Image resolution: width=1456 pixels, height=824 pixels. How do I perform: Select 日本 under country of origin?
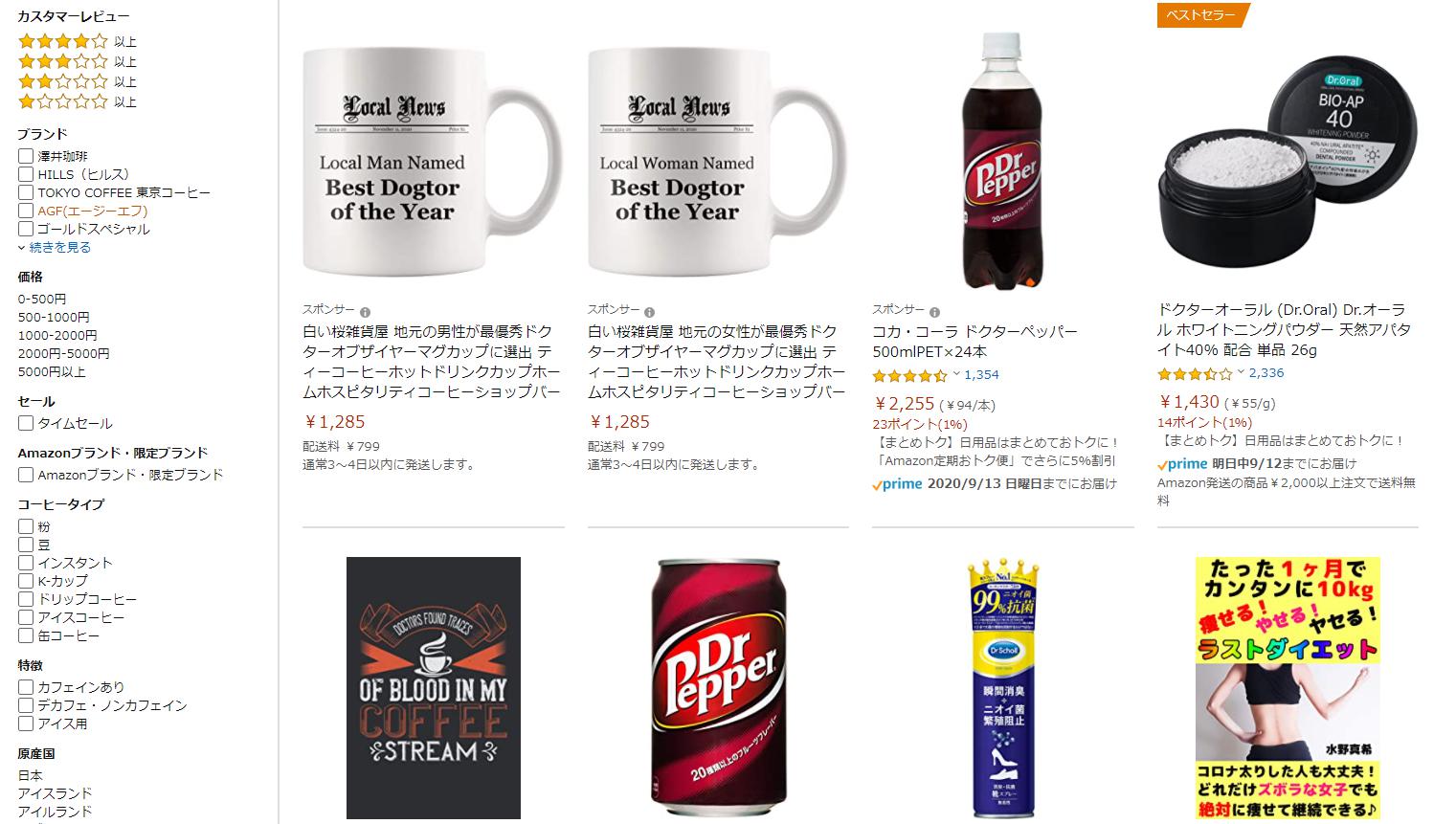click(30, 775)
